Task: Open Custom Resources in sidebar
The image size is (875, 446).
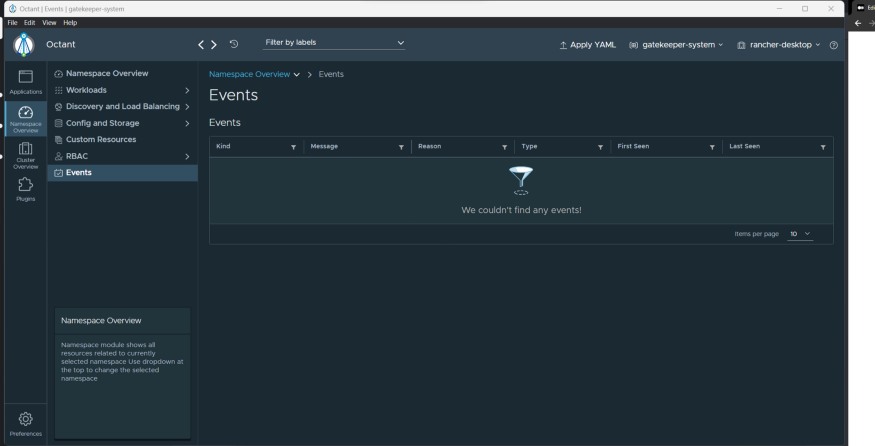Action: coord(100,139)
